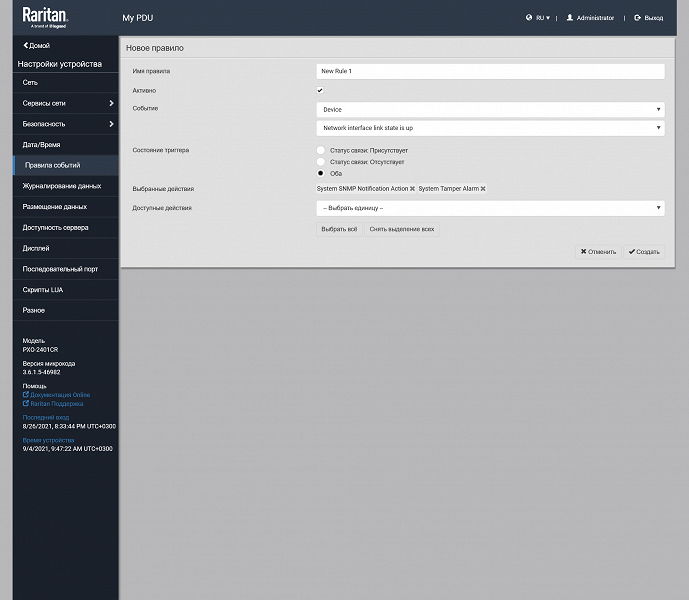Viewport: 689px width, 600px height.
Task: Open Network interface link state dropdown
Action: pyautogui.click(x=490, y=128)
